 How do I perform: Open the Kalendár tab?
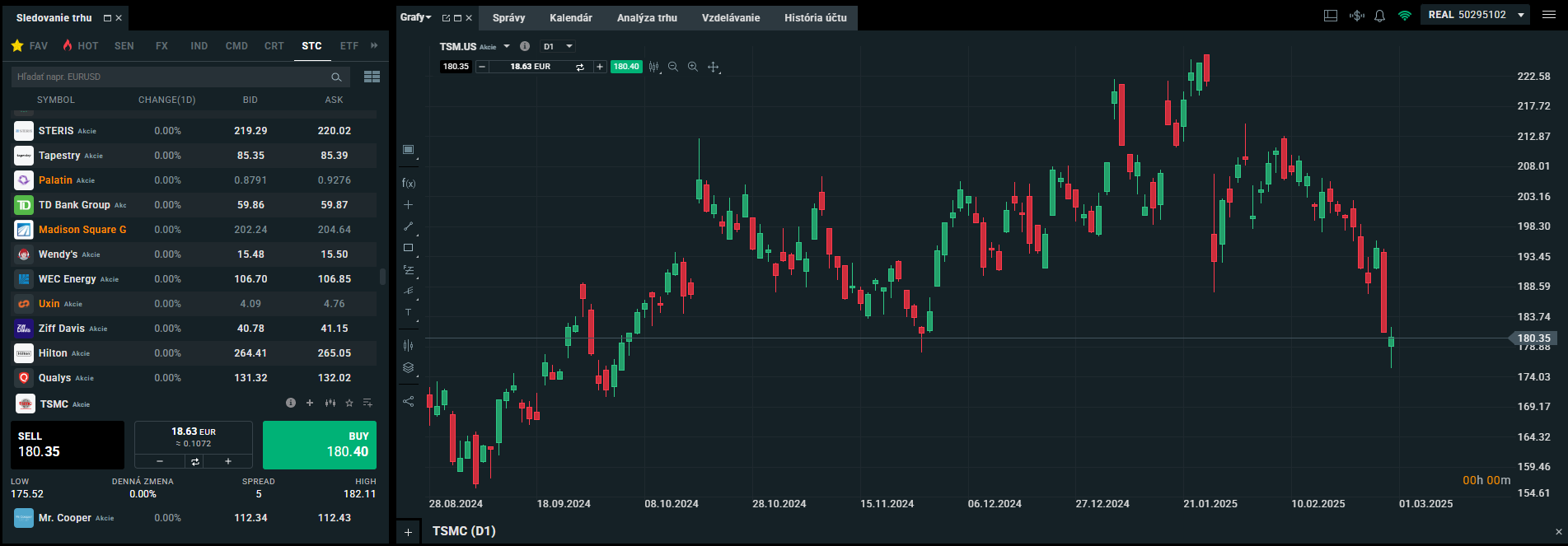(x=570, y=17)
